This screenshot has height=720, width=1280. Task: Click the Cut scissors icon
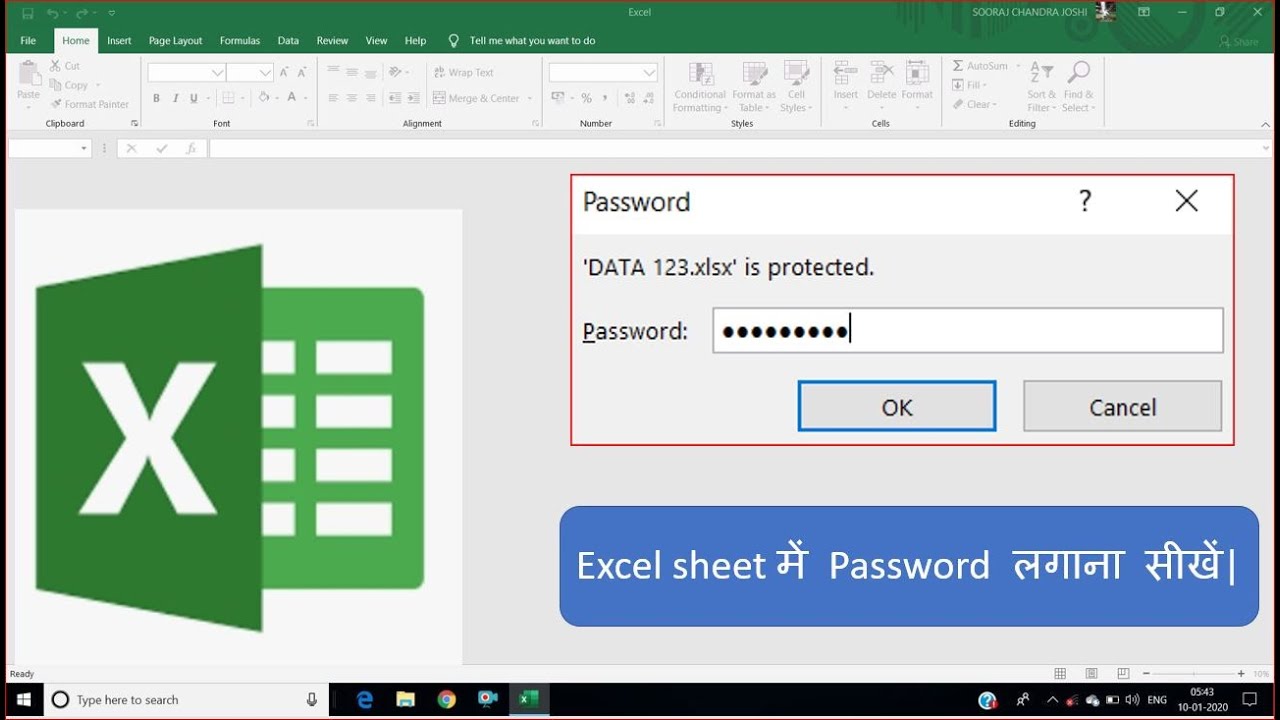56,66
